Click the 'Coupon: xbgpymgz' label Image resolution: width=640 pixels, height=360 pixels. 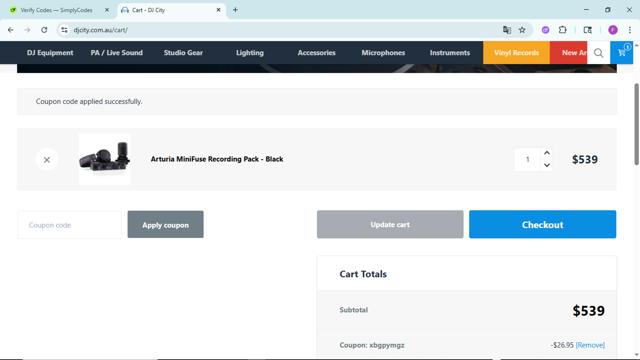click(372, 345)
